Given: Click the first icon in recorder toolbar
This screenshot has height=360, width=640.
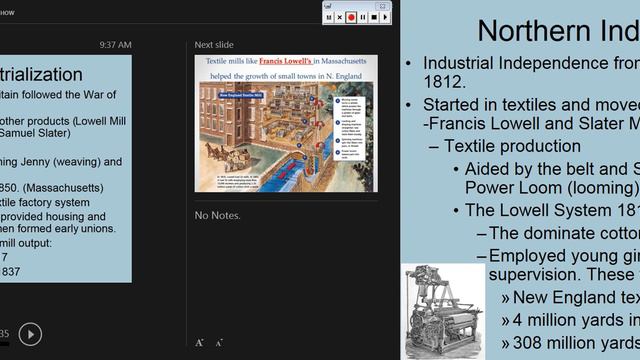Looking at the screenshot, I should pyautogui.click(x=329, y=18).
